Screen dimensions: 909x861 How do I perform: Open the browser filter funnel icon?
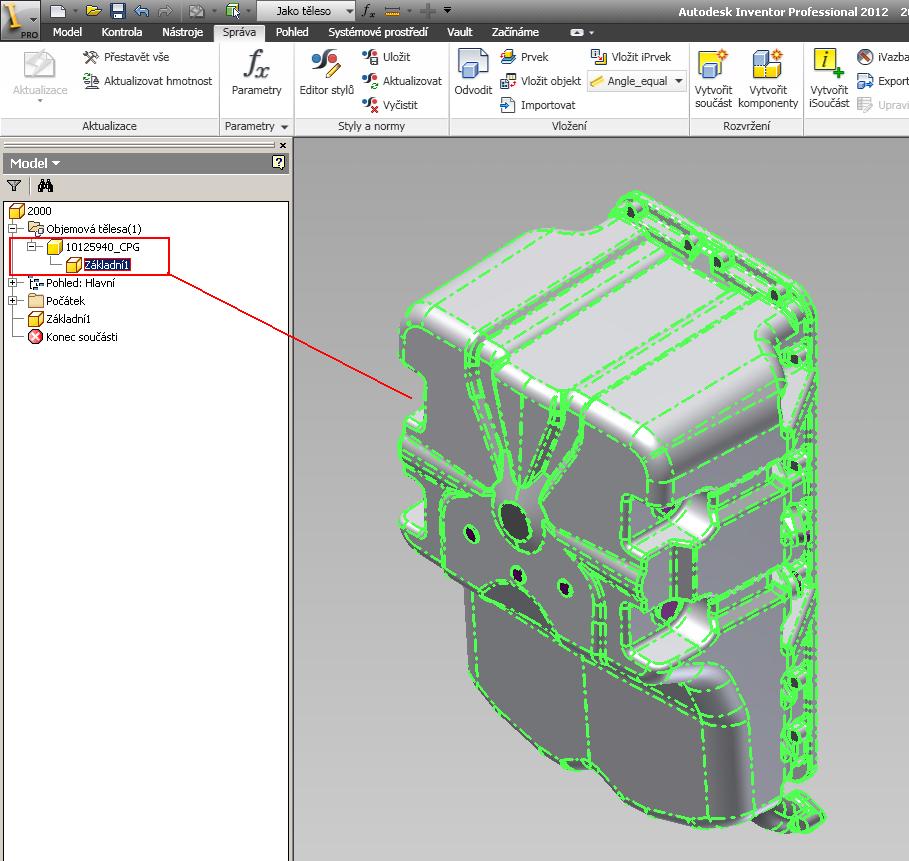pos(14,185)
